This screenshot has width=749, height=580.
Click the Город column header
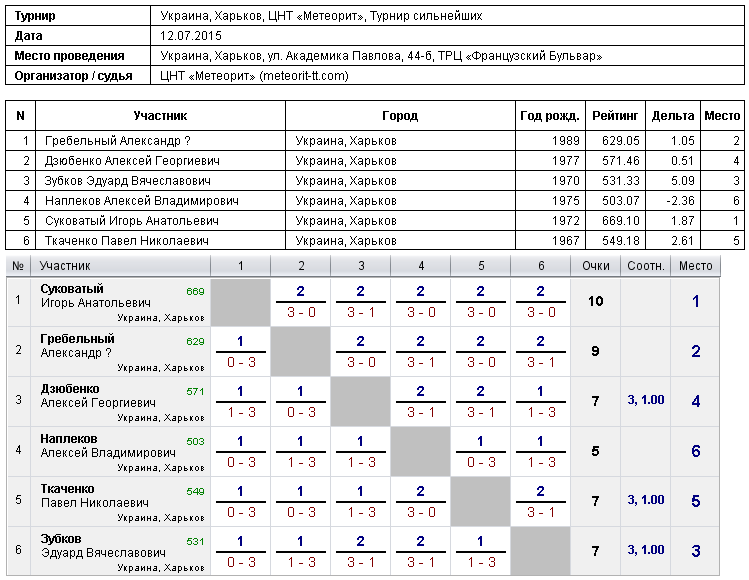(x=400, y=116)
